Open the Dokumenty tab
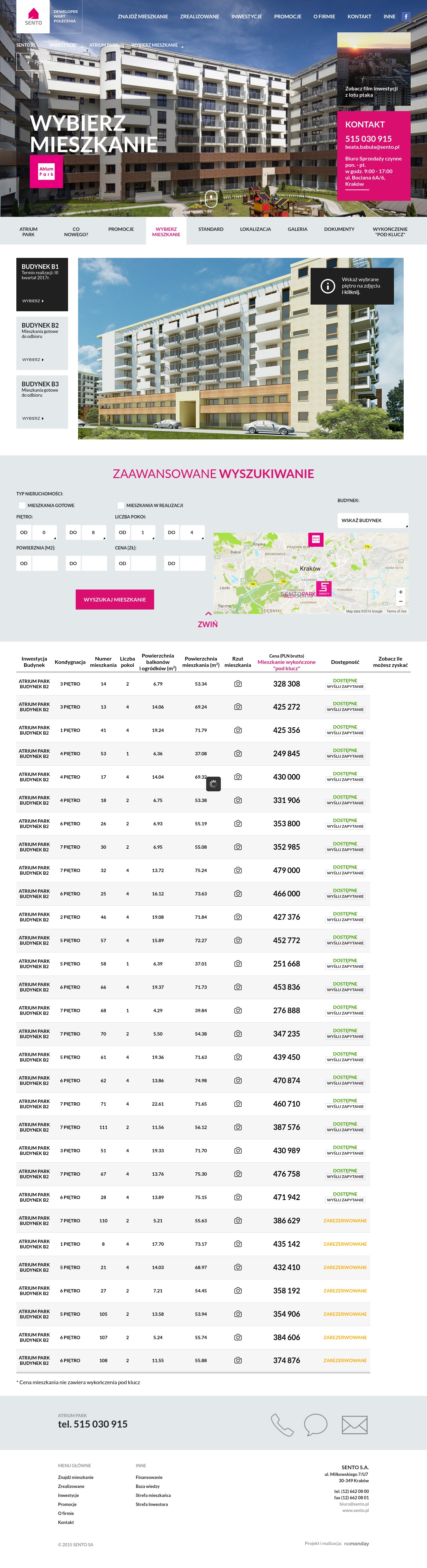 [339, 230]
